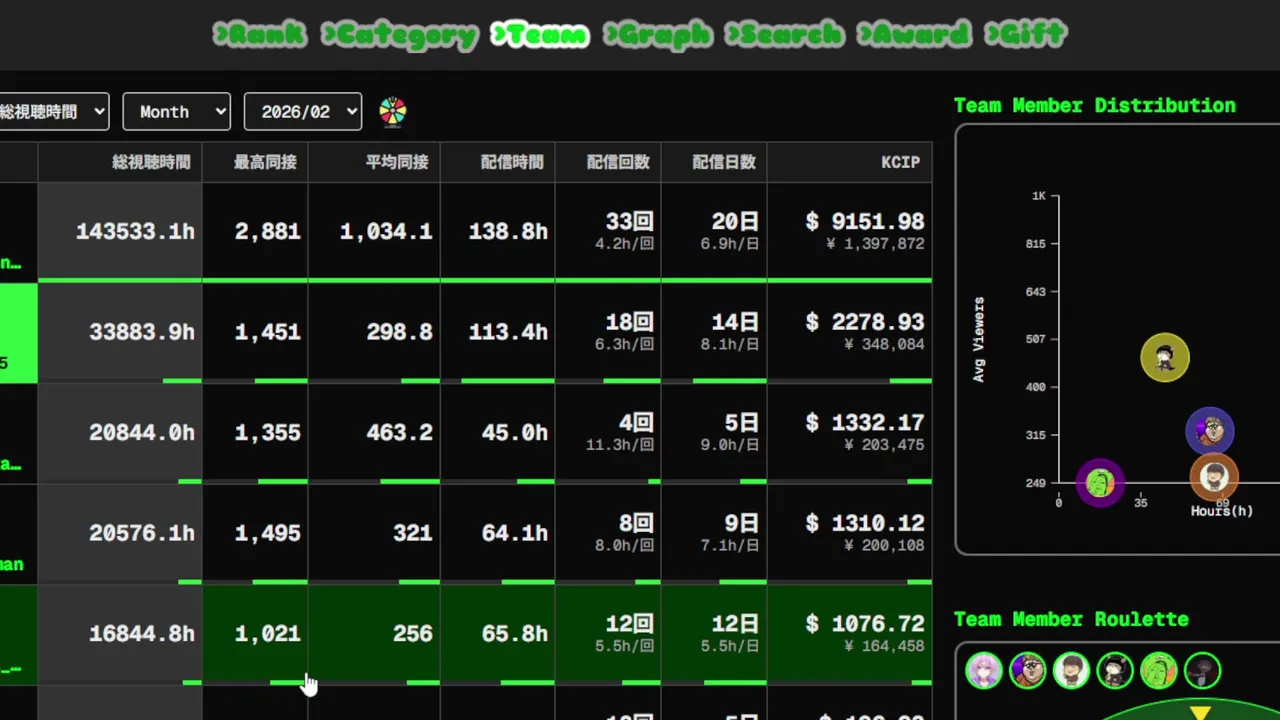Screen dimensions: 1280x720
Task: Open the Search page
Action: click(784, 34)
